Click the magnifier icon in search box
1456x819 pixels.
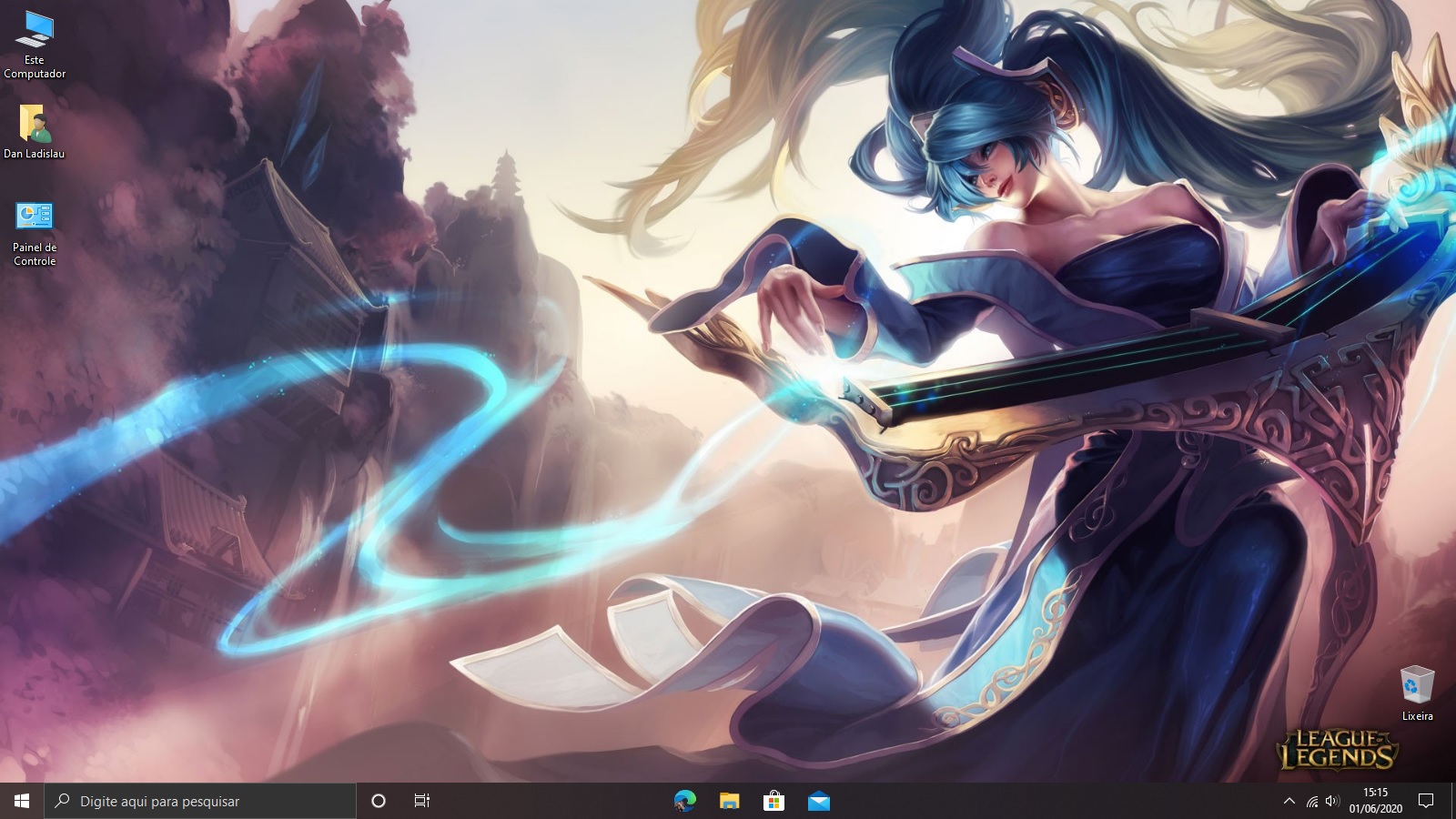pyautogui.click(x=63, y=801)
